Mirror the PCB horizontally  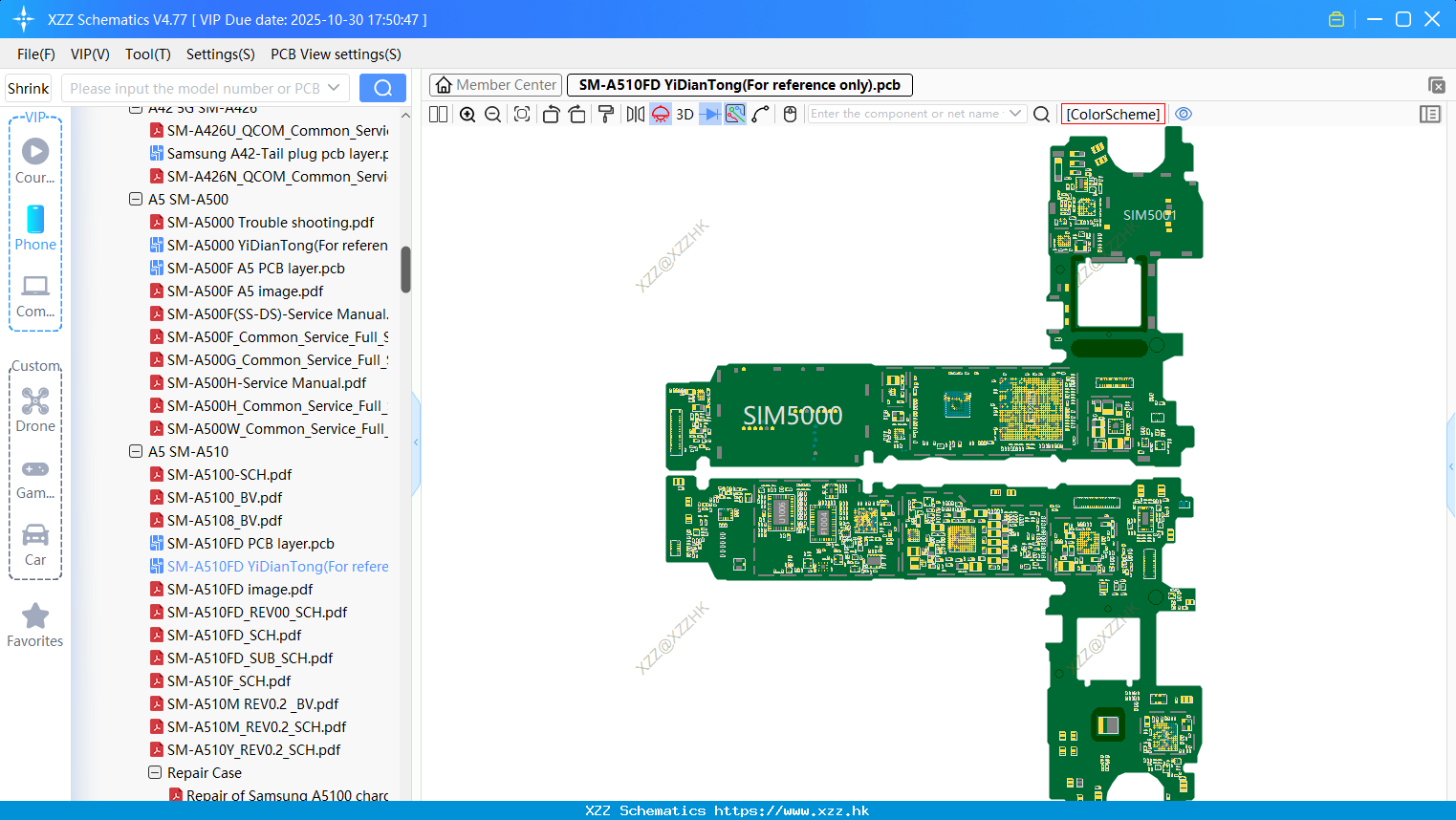[636, 114]
